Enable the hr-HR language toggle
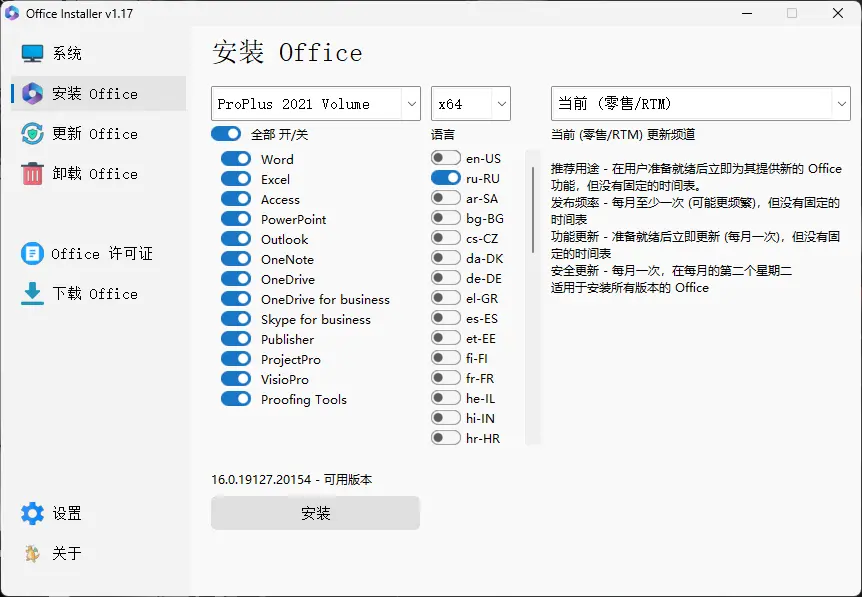 point(446,438)
